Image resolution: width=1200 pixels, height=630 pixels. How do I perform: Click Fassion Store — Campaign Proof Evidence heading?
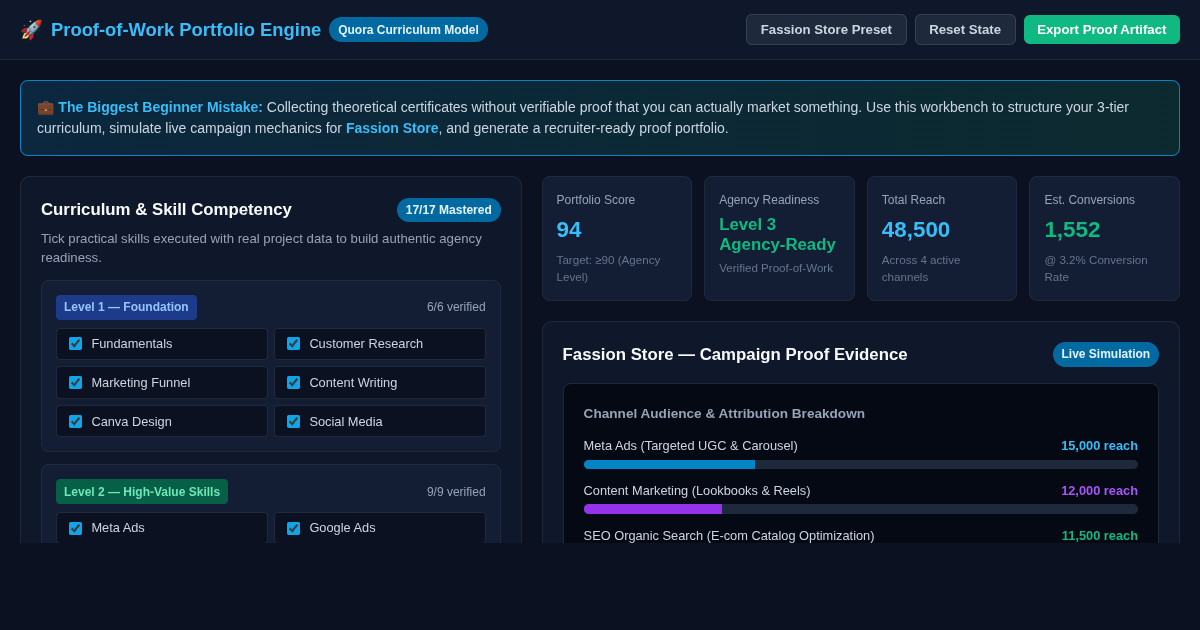(x=735, y=355)
